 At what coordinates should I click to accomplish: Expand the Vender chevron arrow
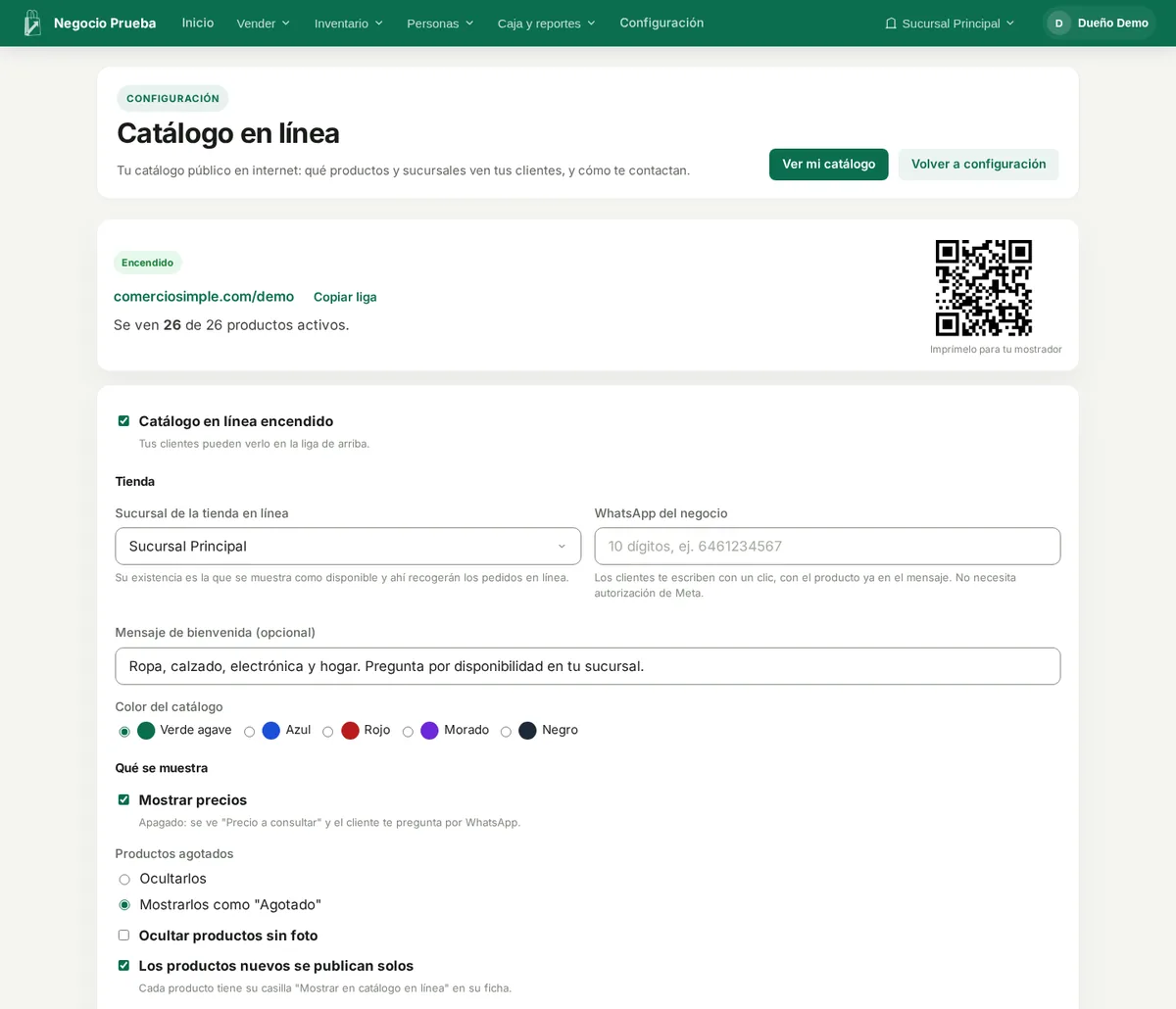(x=286, y=24)
